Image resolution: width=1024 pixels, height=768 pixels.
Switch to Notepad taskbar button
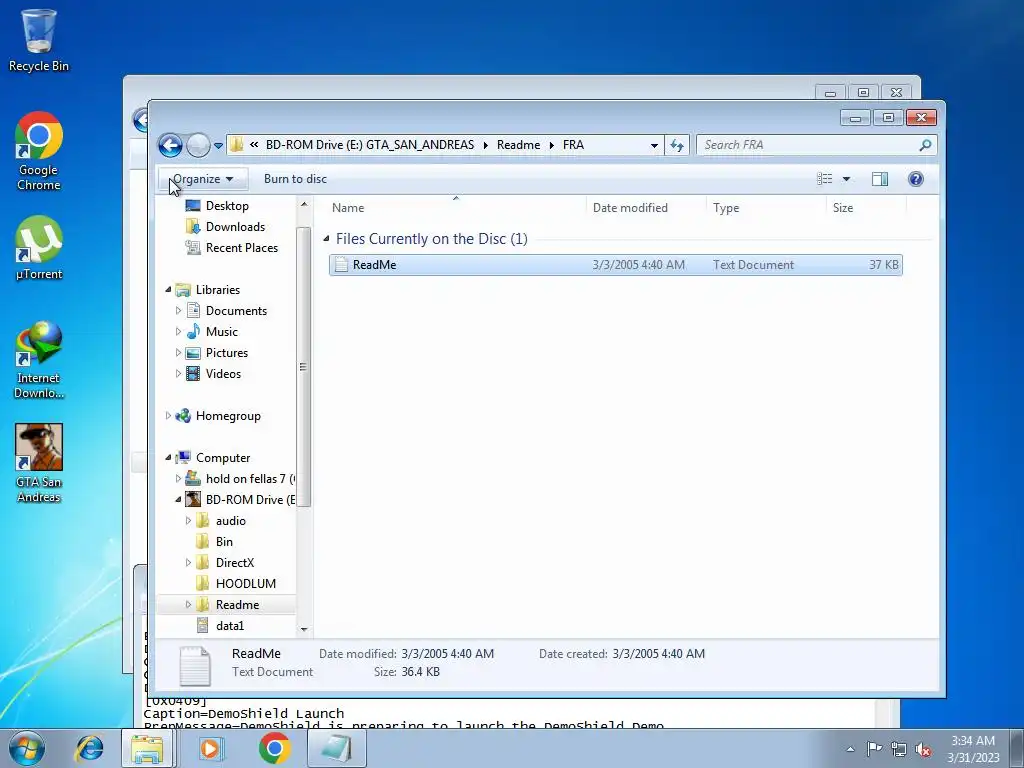point(336,748)
